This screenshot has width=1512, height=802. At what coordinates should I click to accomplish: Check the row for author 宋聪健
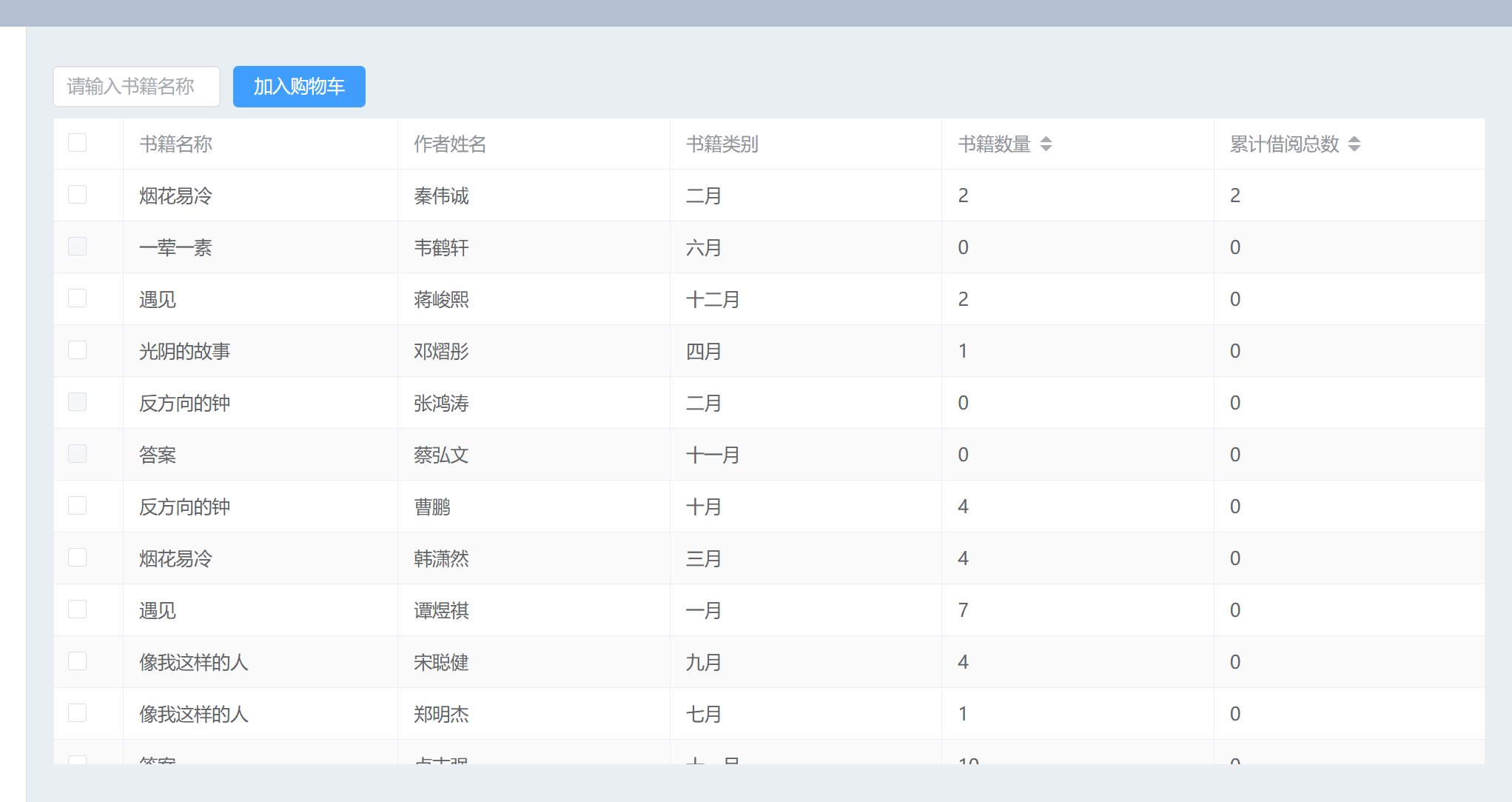pyautogui.click(x=78, y=661)
